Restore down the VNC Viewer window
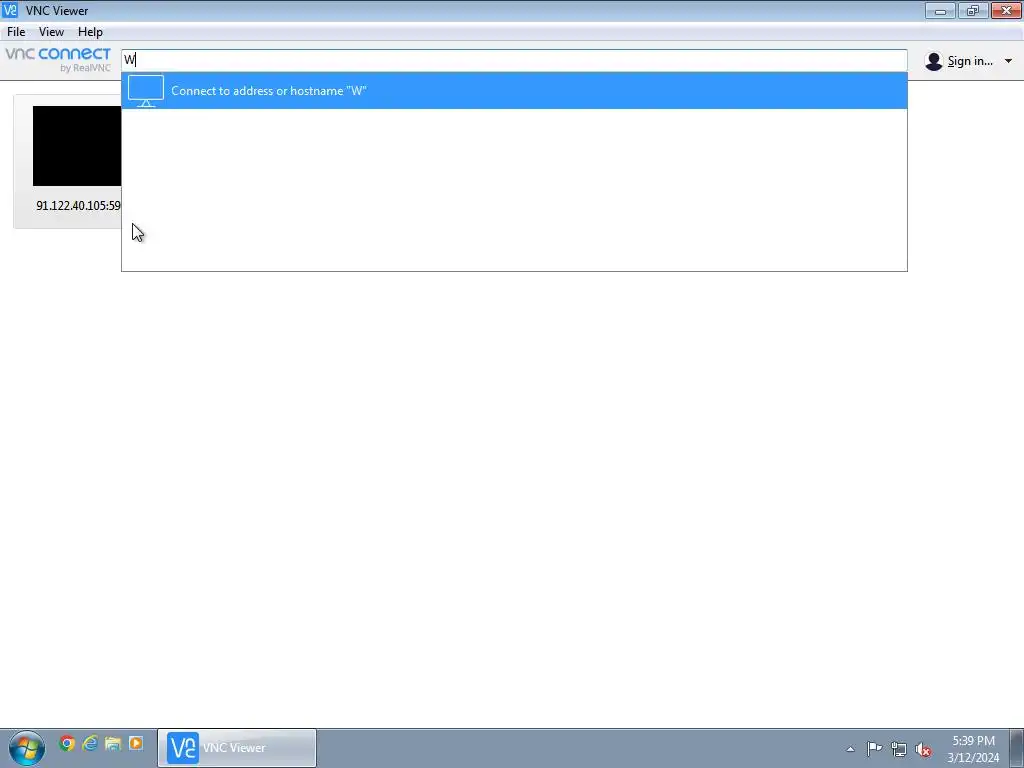 (973, 10)
